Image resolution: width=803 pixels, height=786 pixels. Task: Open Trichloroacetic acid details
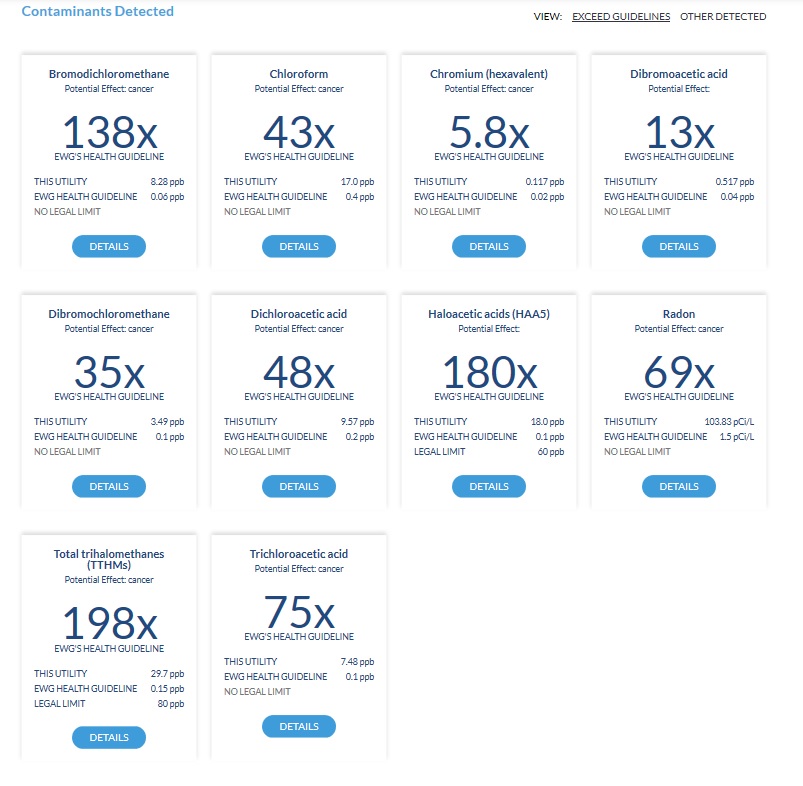pos(299,727)
